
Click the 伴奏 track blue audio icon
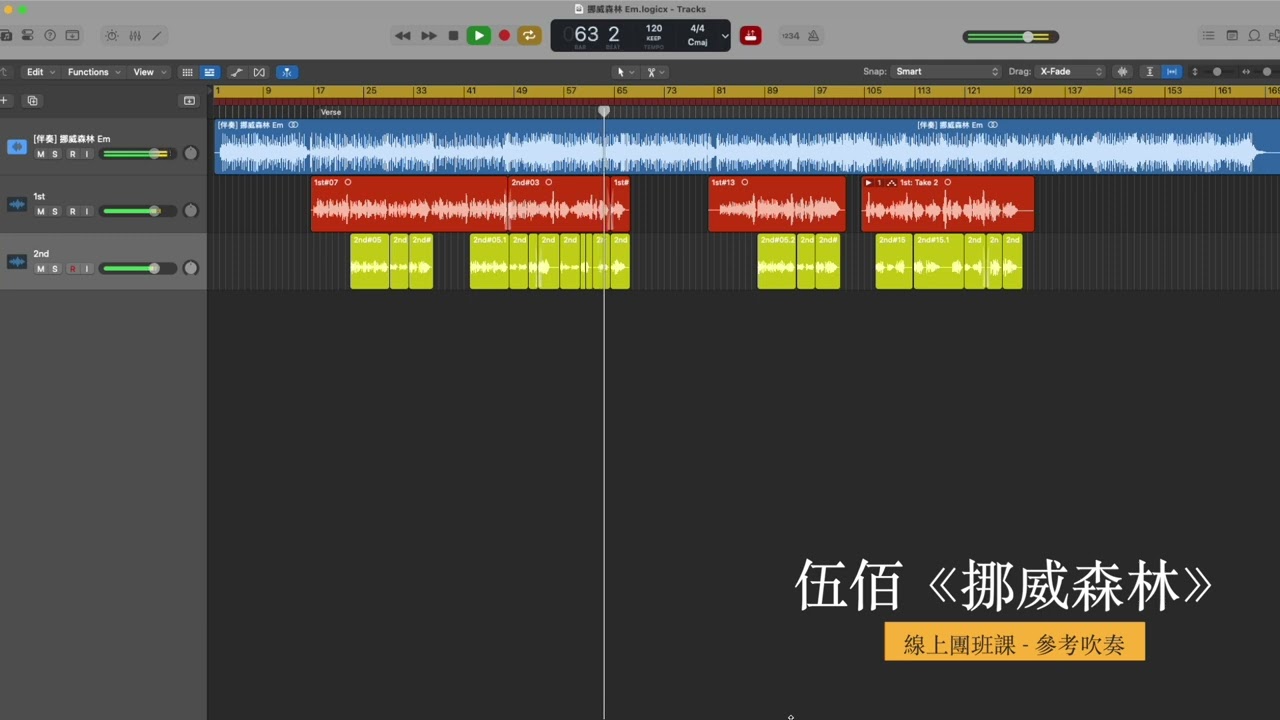click(x=17, y=147)
